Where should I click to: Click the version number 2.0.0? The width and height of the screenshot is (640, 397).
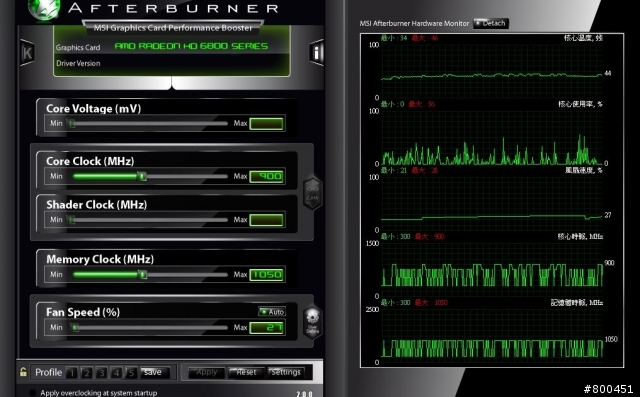click(304, 394)
